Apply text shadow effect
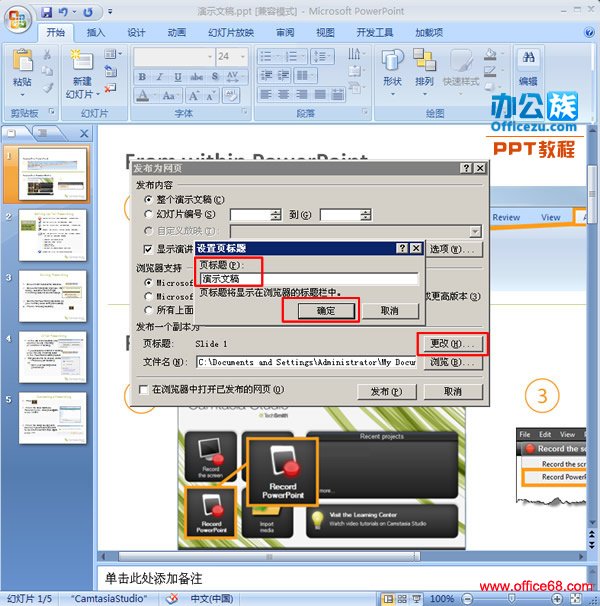This screenshot has width=600, height=606. [215, 77]
